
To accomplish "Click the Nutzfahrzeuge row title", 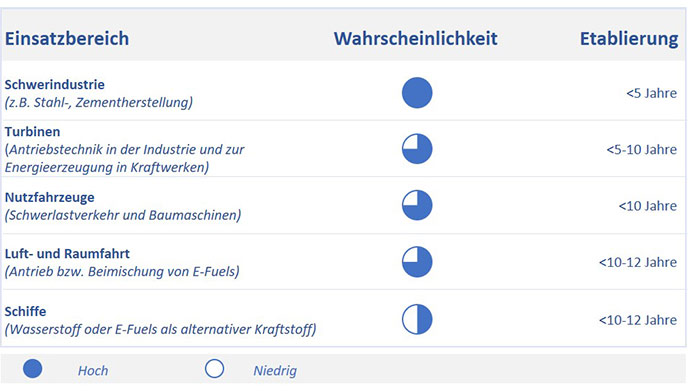I will pyautogui.click(x=50, y=198).
